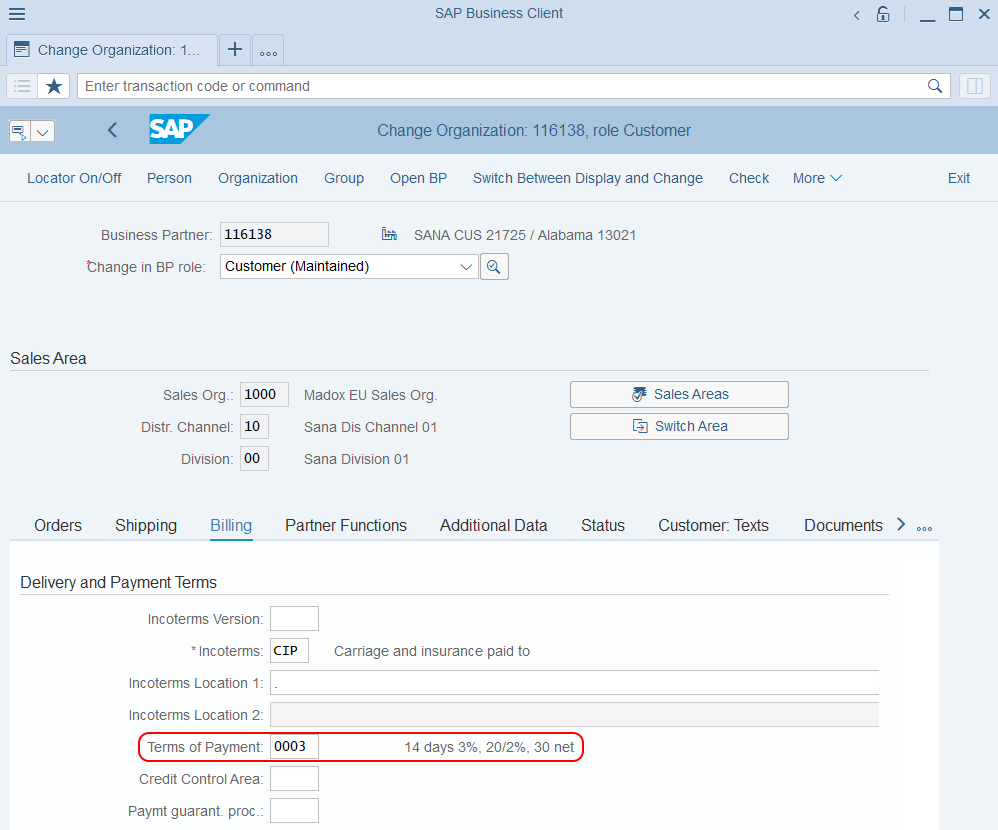Click the Credit Control Area field

pyautogui.click(x=294, y=778)
